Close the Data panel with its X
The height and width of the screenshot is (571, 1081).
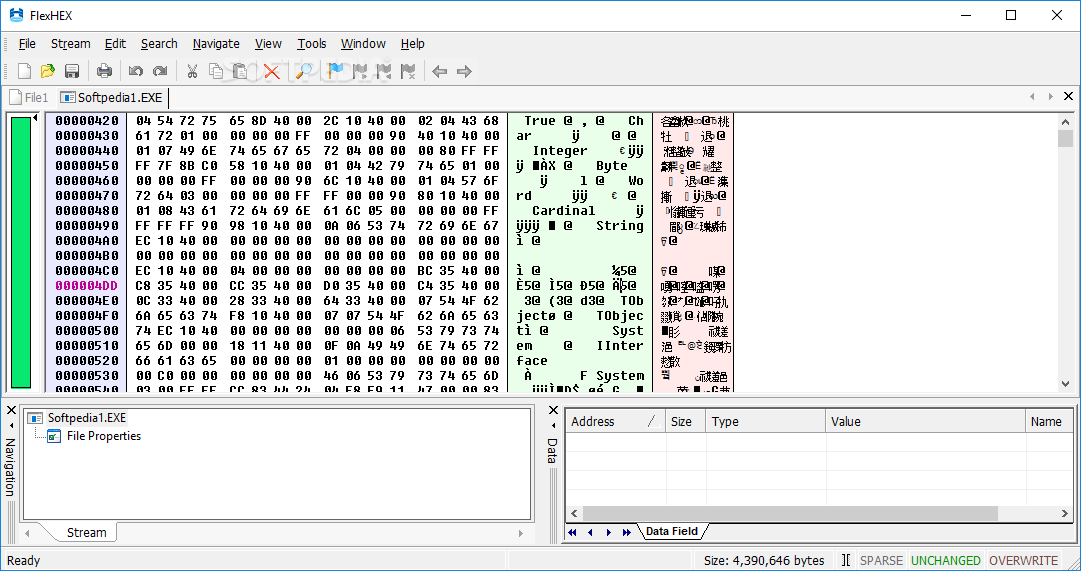click(553, 410)
